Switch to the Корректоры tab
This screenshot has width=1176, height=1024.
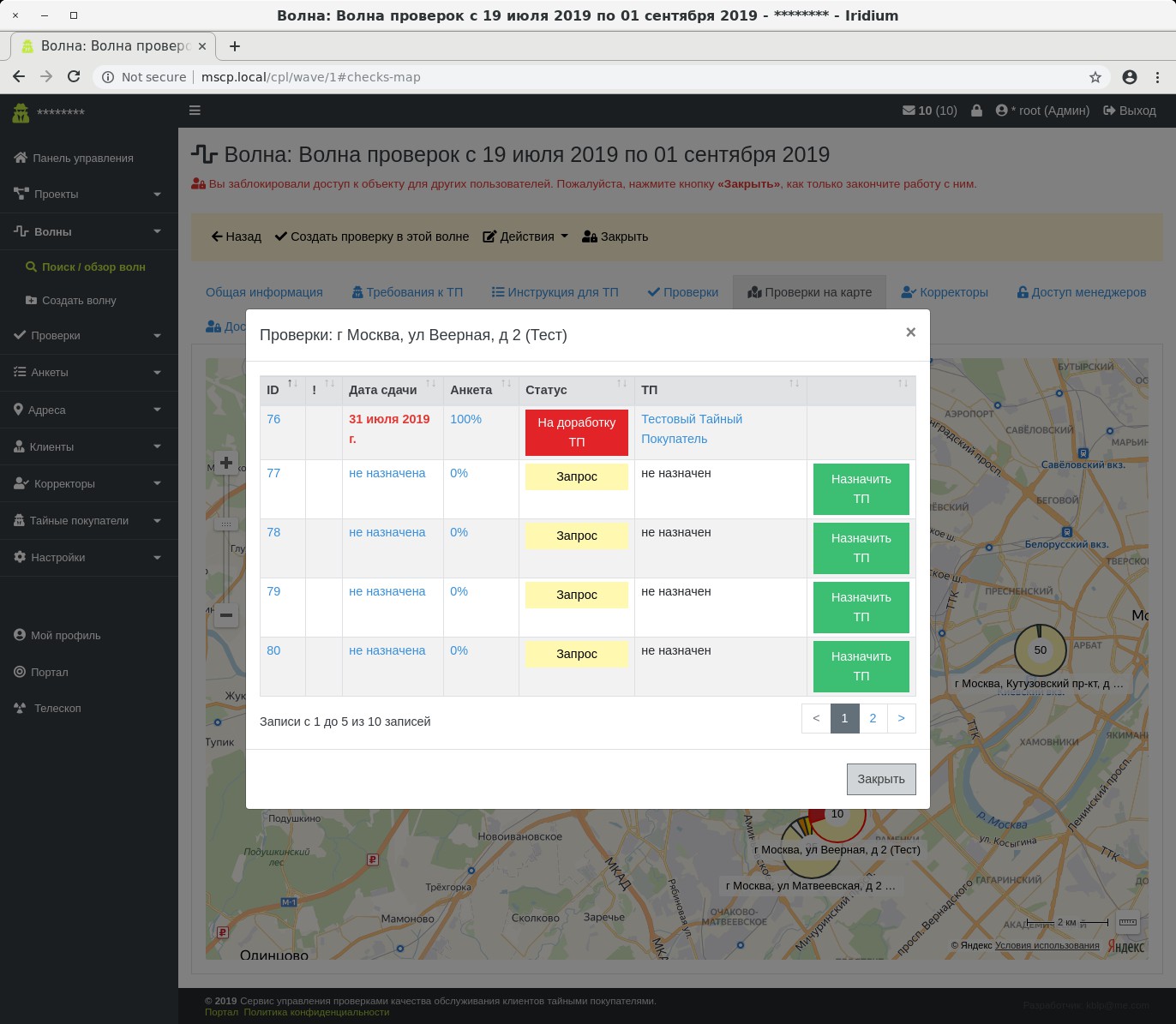coord(945,292)
